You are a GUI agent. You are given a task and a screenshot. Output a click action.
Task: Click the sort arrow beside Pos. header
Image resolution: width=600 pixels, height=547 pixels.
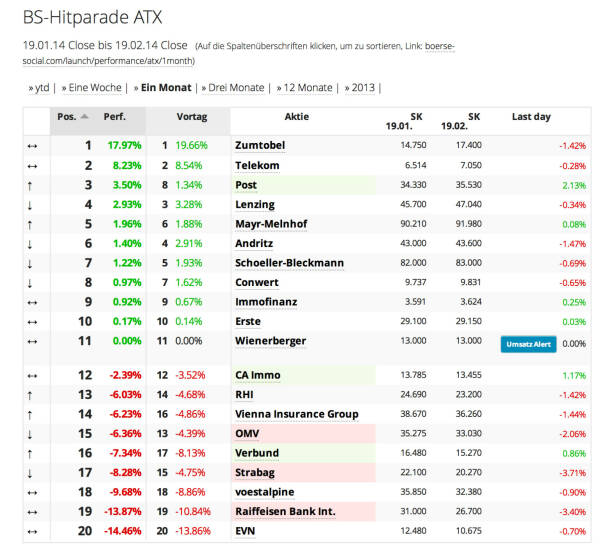pyautogui.click(x=84, y=117)
